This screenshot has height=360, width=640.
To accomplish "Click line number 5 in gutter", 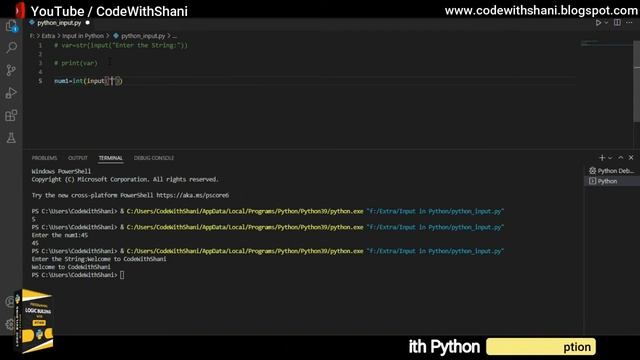I will click(x=40, y=81).
